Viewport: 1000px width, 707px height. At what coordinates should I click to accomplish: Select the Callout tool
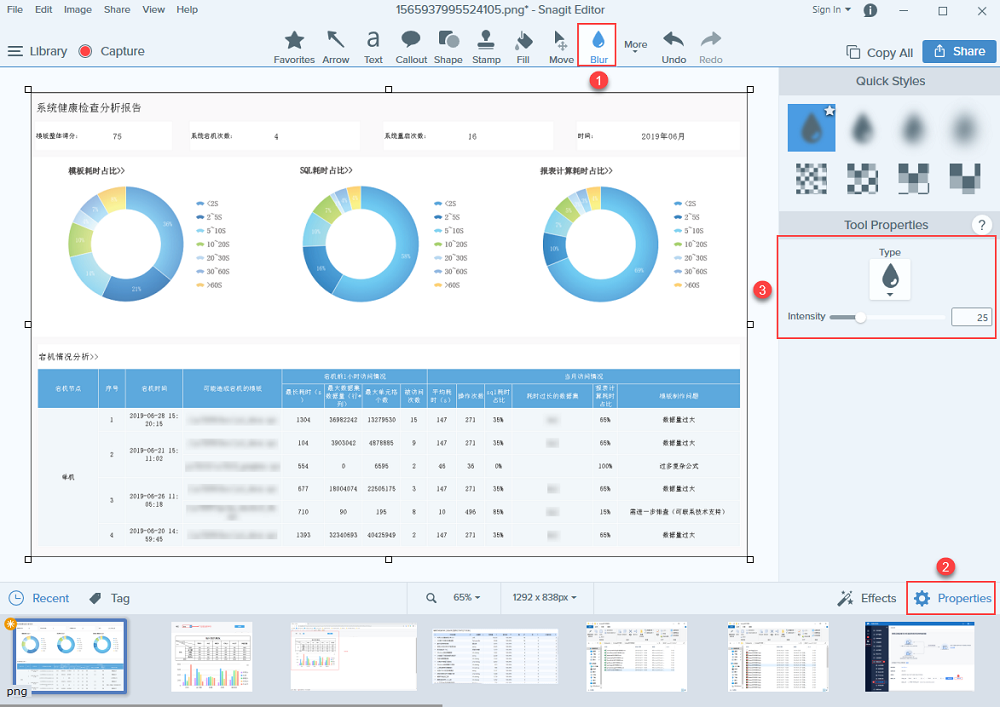411,46
